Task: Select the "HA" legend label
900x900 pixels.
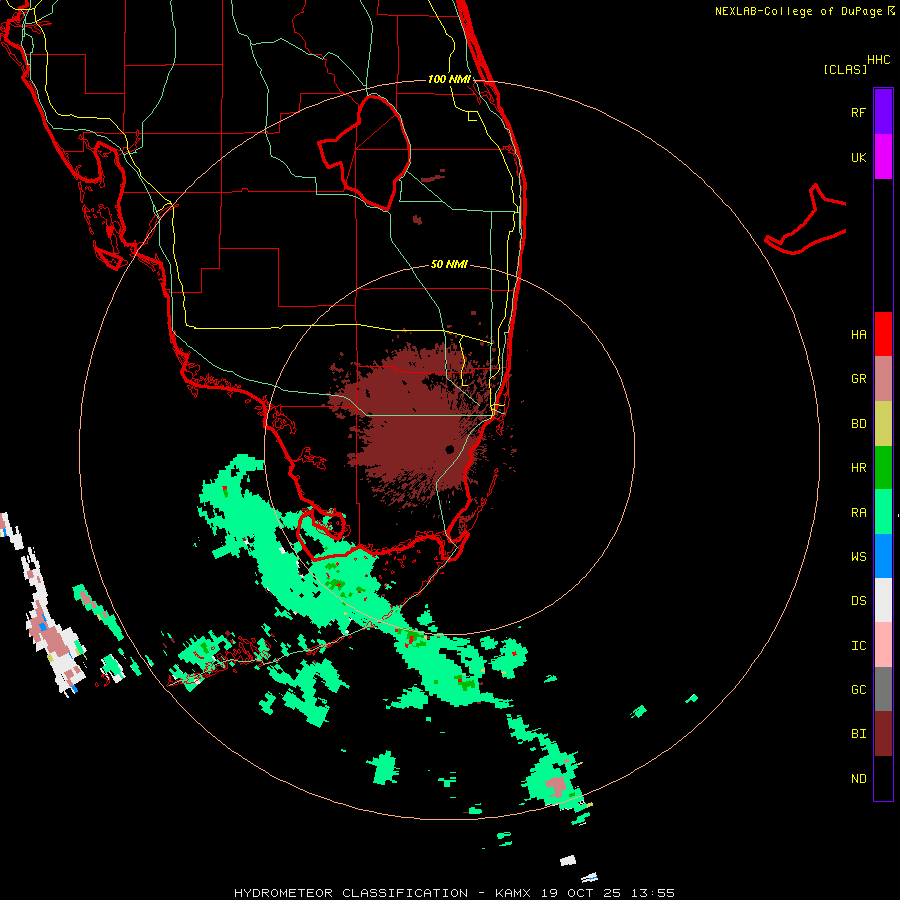Action: 858,335
